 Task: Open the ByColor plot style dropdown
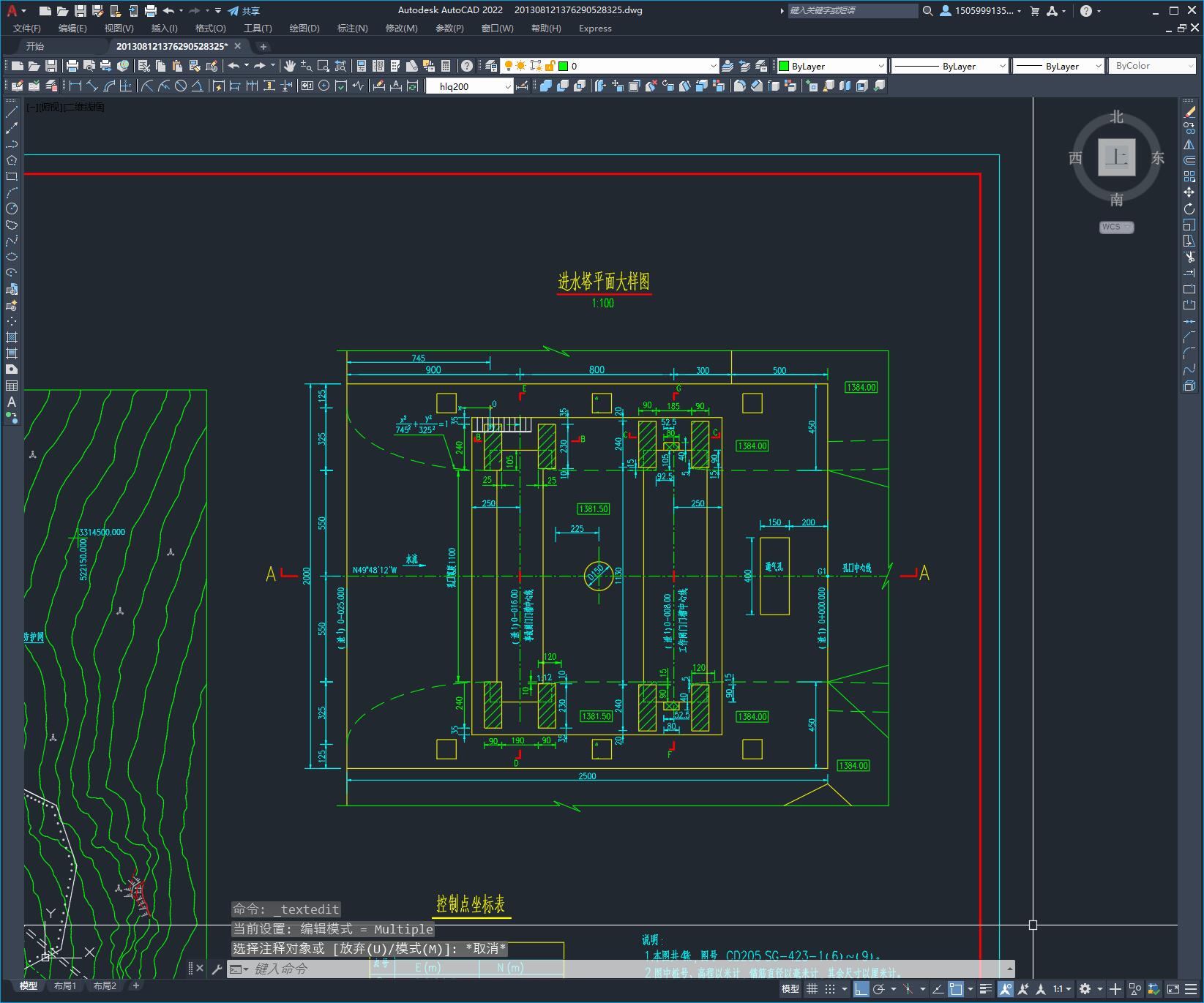point(1152,66)
